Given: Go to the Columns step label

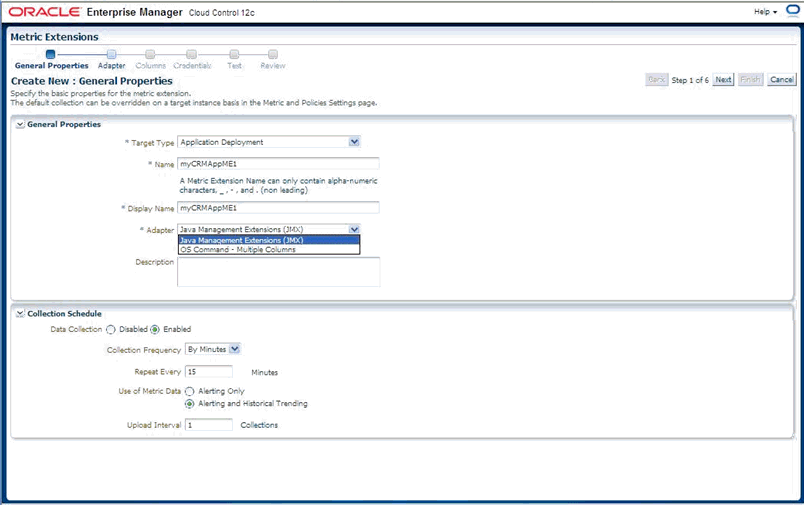Looking at the screenshot, I should [x=150, y=66].
